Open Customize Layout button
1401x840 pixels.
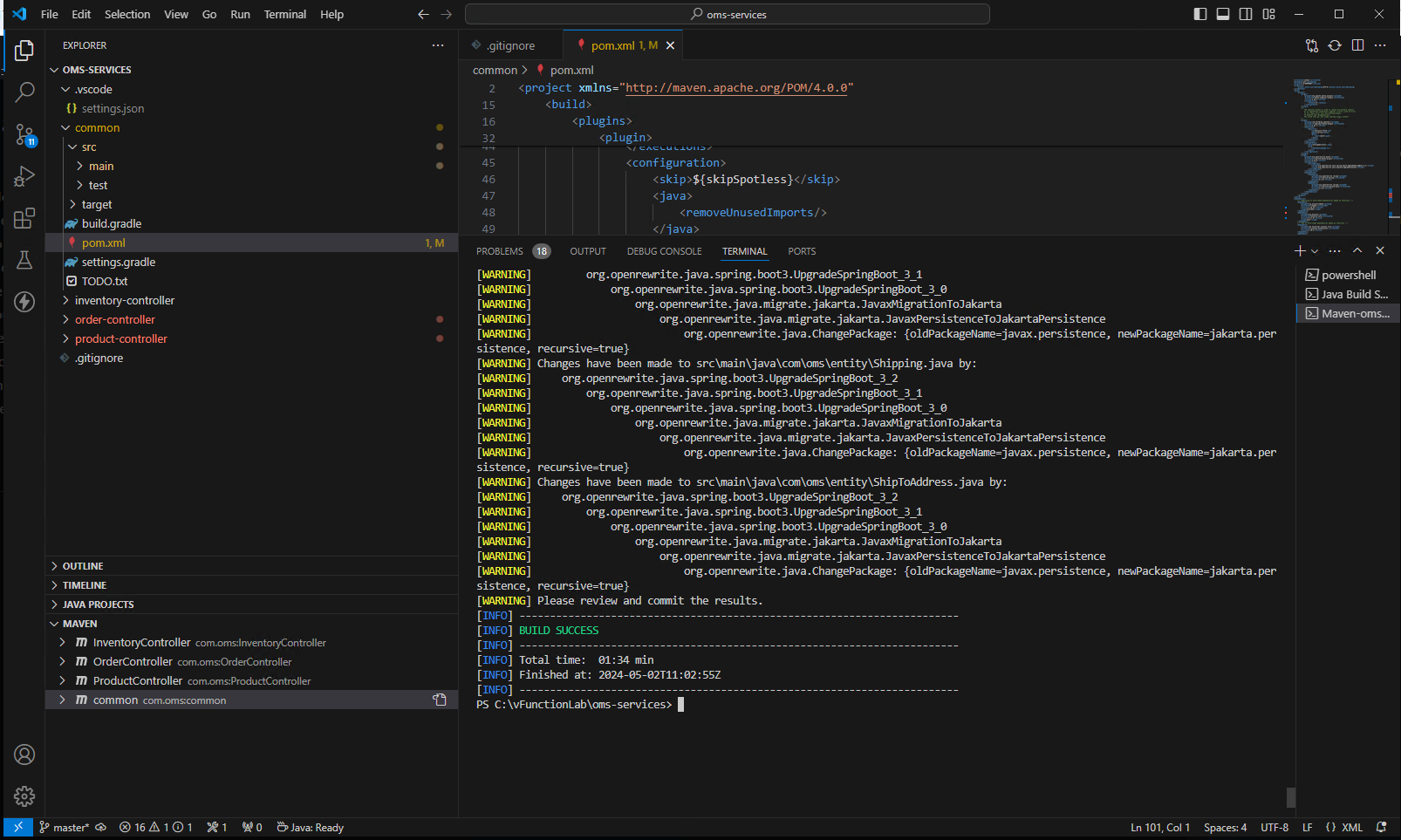[1268, 14]
